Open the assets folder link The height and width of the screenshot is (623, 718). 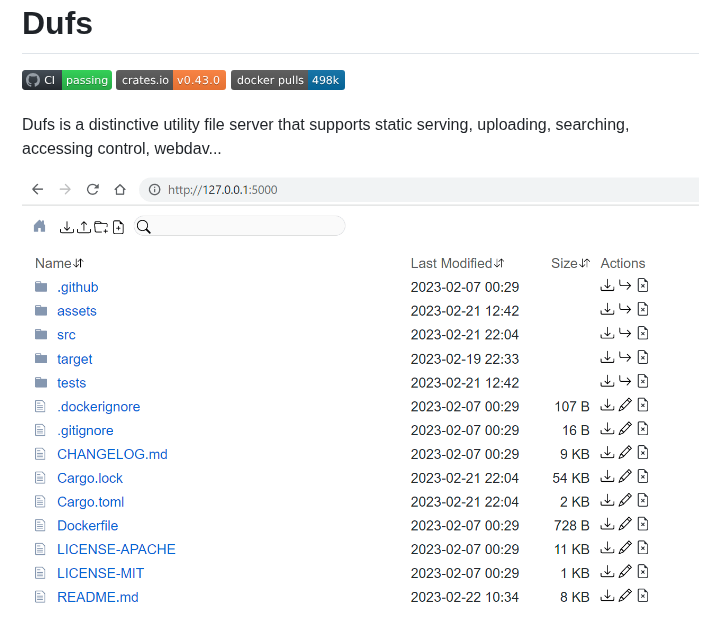click(77, 311)
